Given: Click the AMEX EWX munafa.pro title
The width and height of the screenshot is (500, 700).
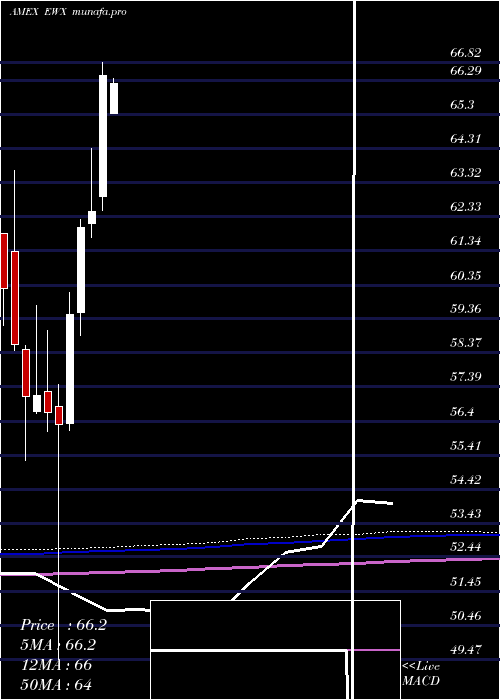Looking at the screenshot, I should [x=68, y=12].
